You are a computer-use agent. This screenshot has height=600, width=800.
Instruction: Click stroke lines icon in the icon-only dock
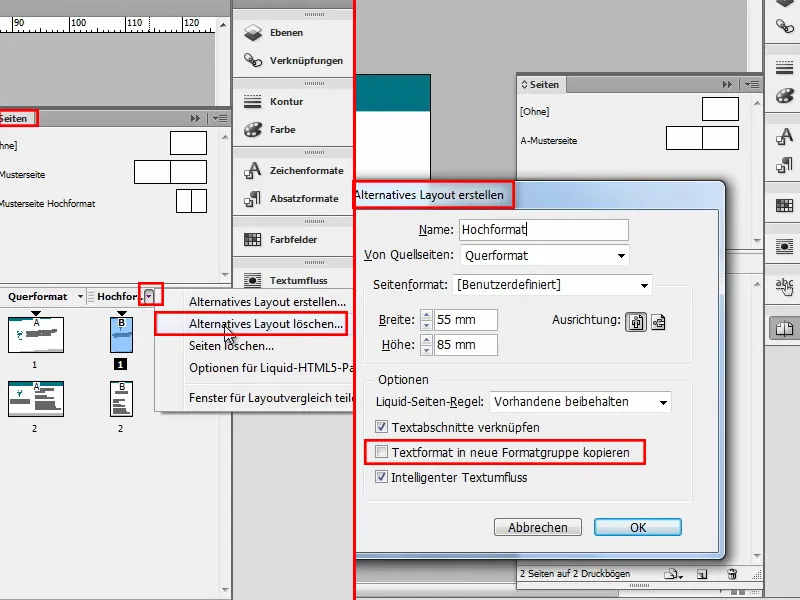784,67
